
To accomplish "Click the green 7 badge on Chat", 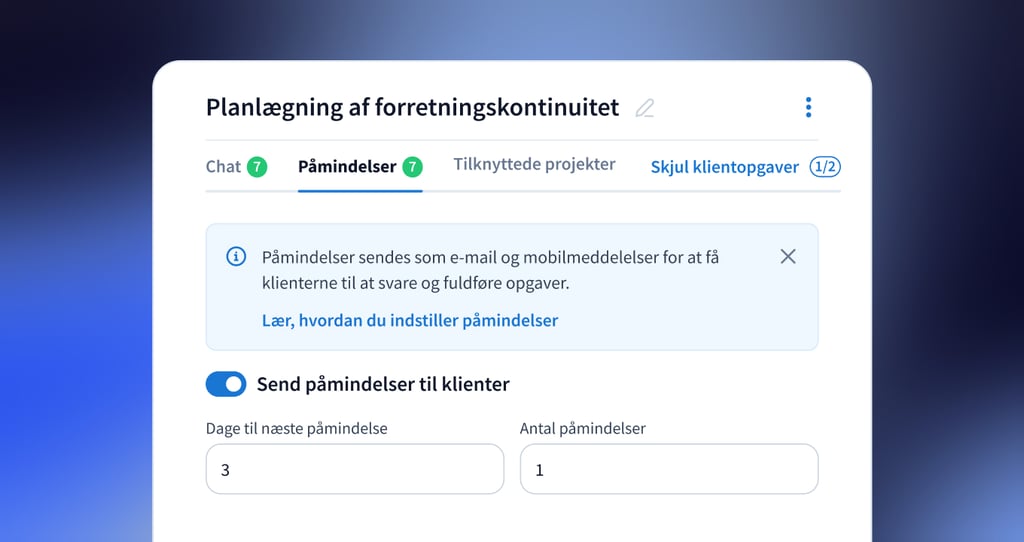I will pos(257,167).
